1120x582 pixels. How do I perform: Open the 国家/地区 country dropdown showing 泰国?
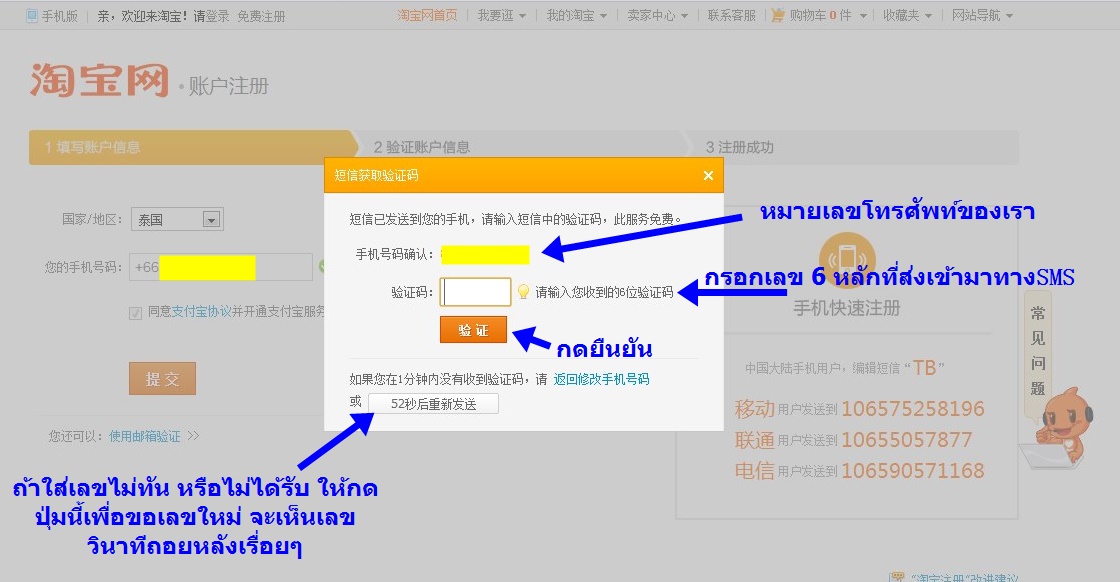click(177, 219)
